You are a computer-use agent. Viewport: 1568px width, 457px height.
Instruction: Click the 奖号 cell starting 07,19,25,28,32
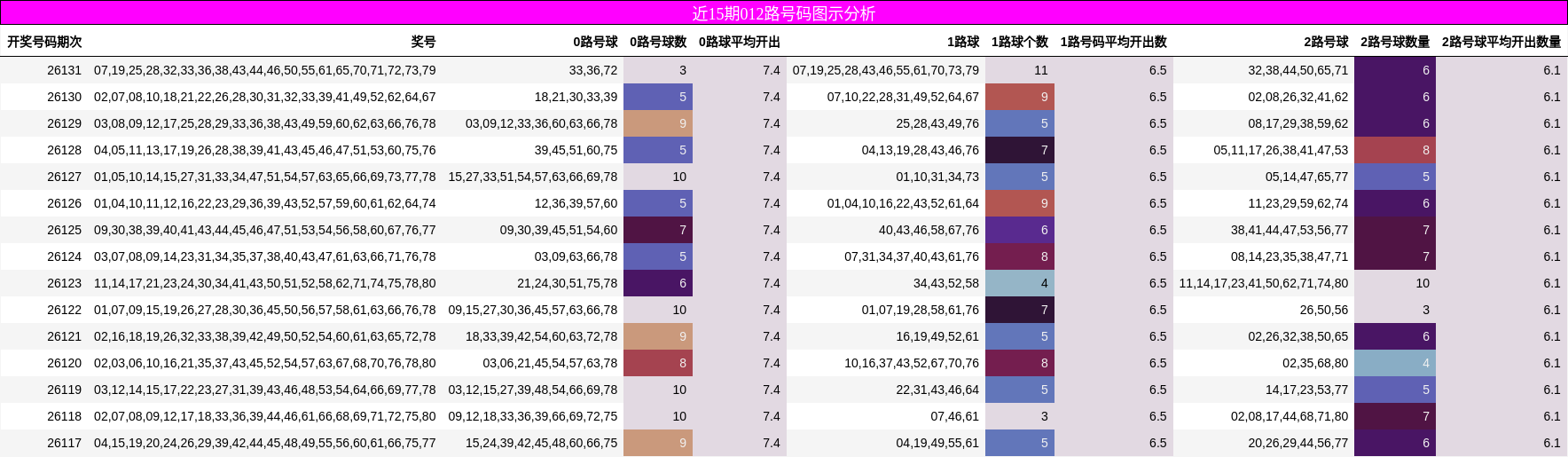tap(265, 70)
